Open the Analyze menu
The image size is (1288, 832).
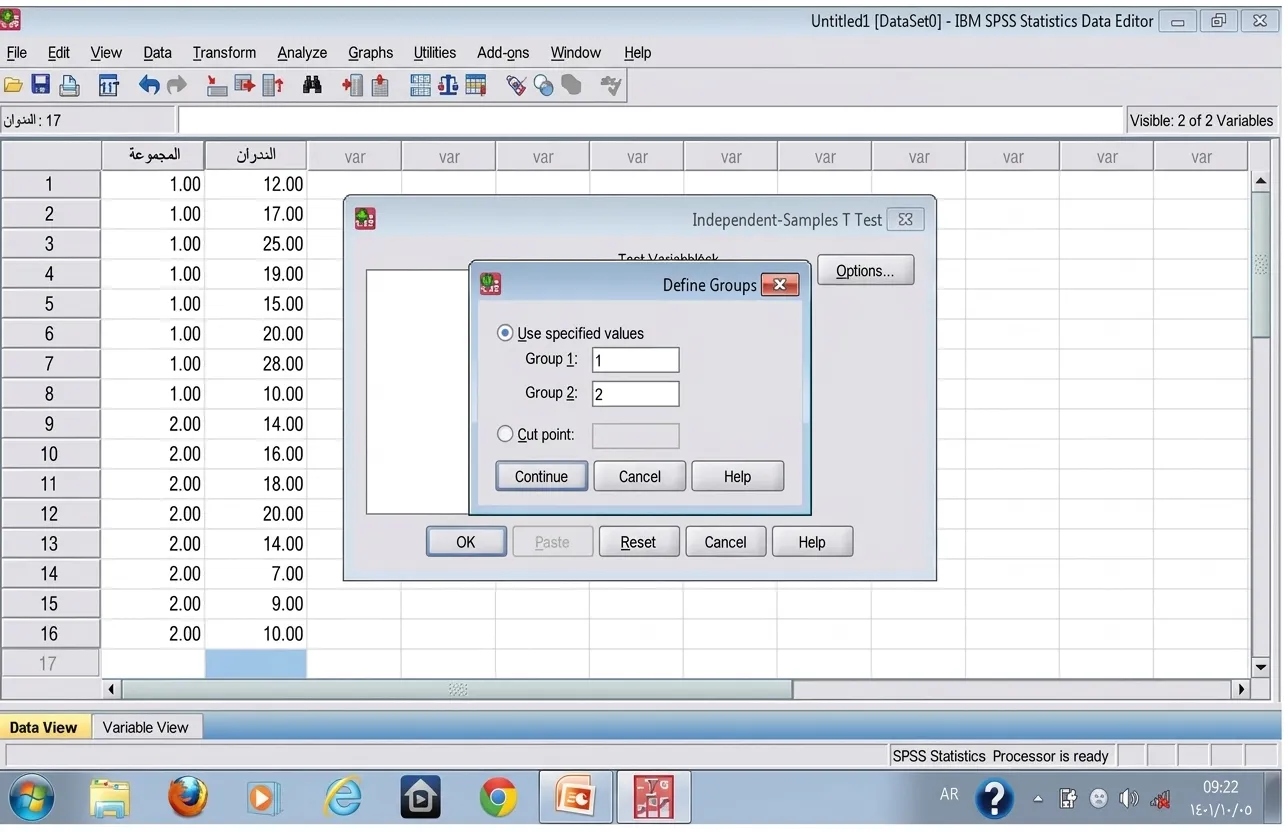[x=302, y=53]
